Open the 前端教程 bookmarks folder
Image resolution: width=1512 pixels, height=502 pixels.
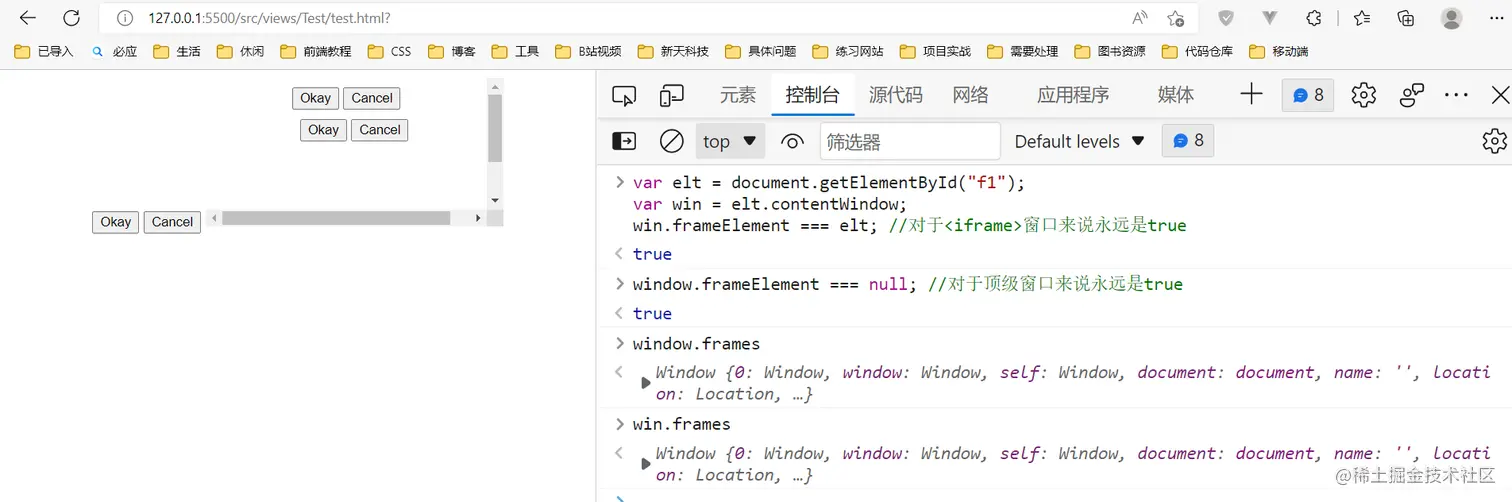pyautogui.click(x=316, y=51)
